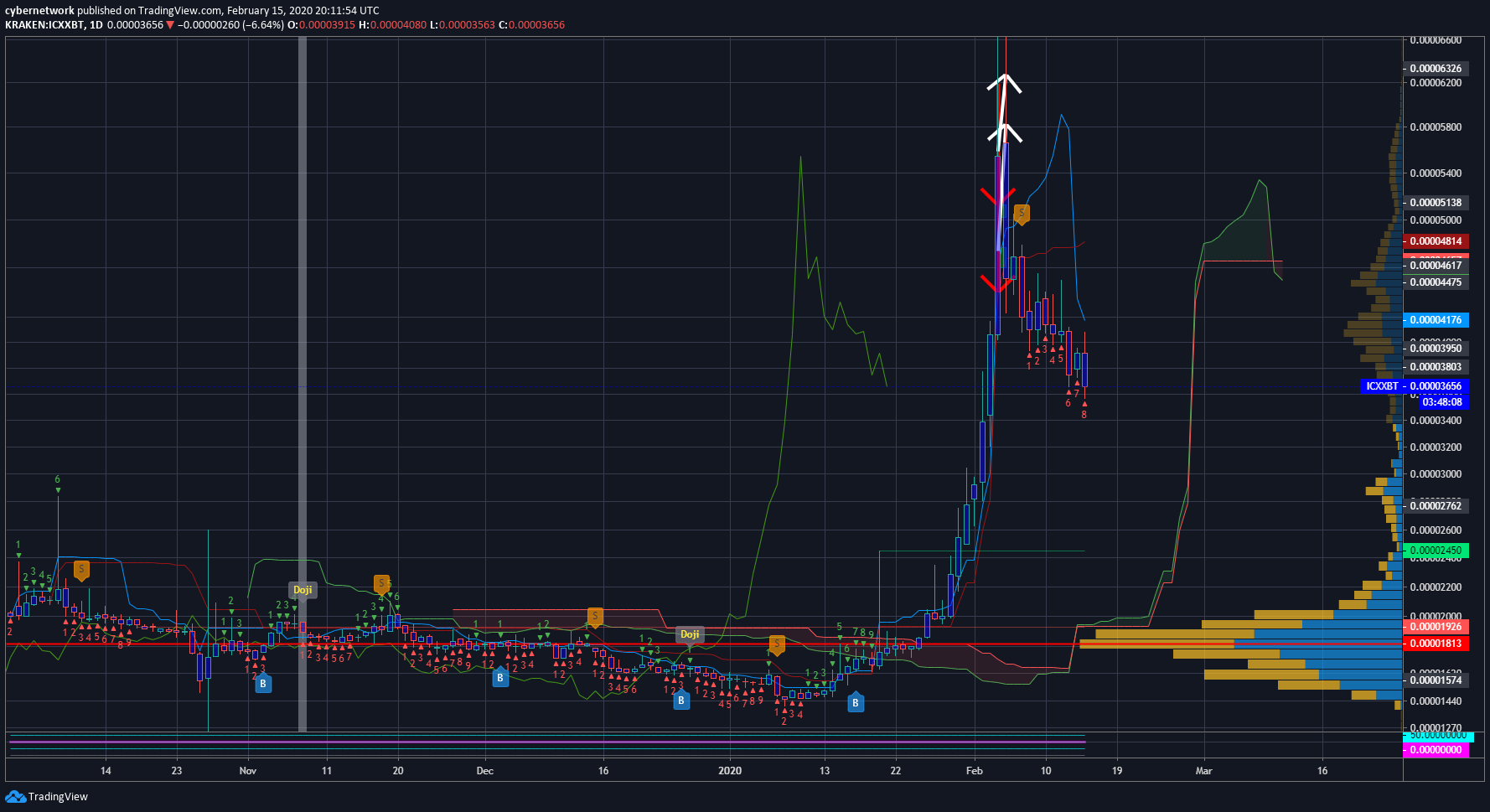This screenshot has width=1490, height=812.
Task: Click the 0.00003950 price label
Action: click(x=1436, y=349)
